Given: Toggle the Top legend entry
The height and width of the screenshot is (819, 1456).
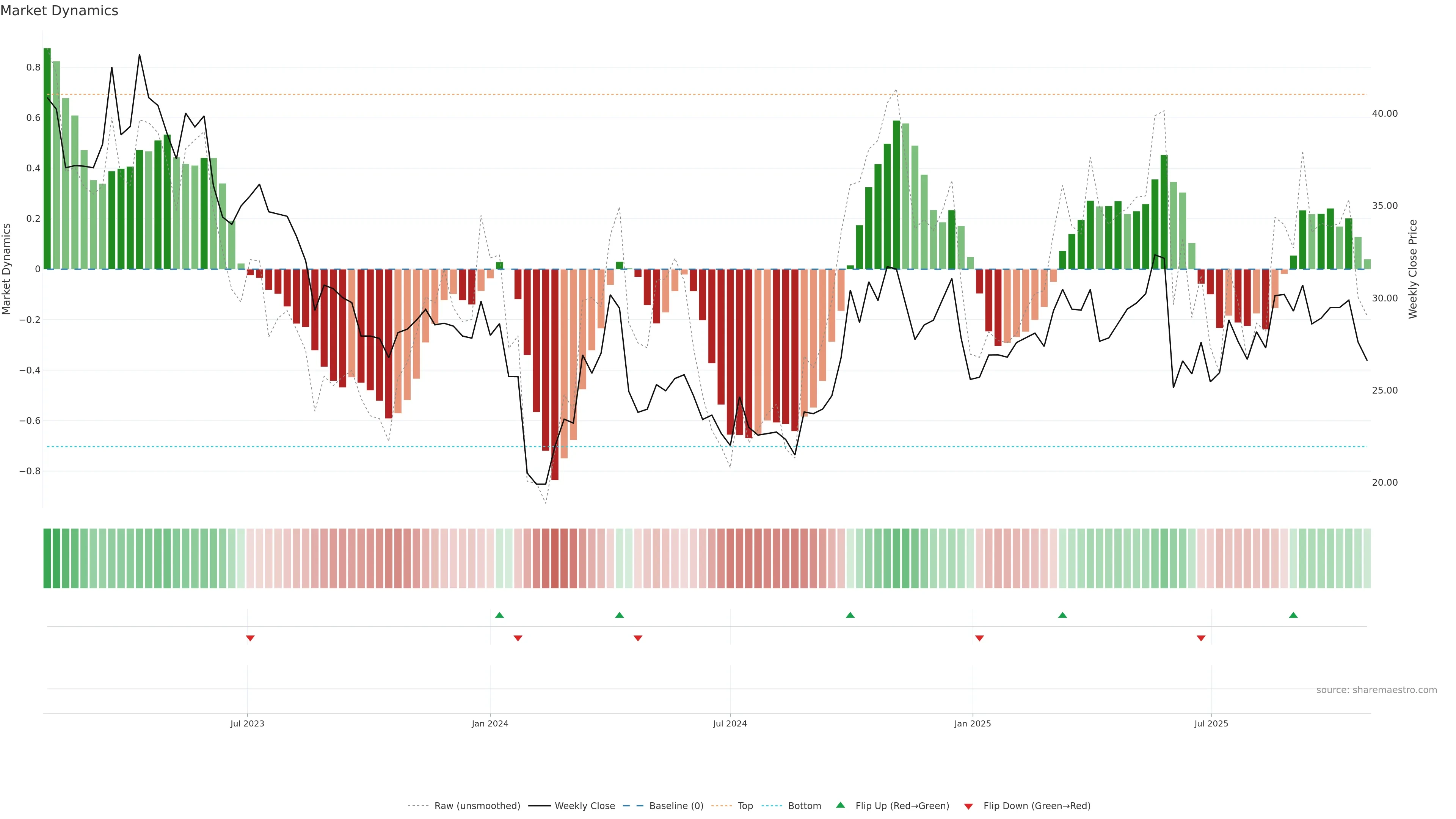Looking at the screenshot, I should (x=745, y=806).
